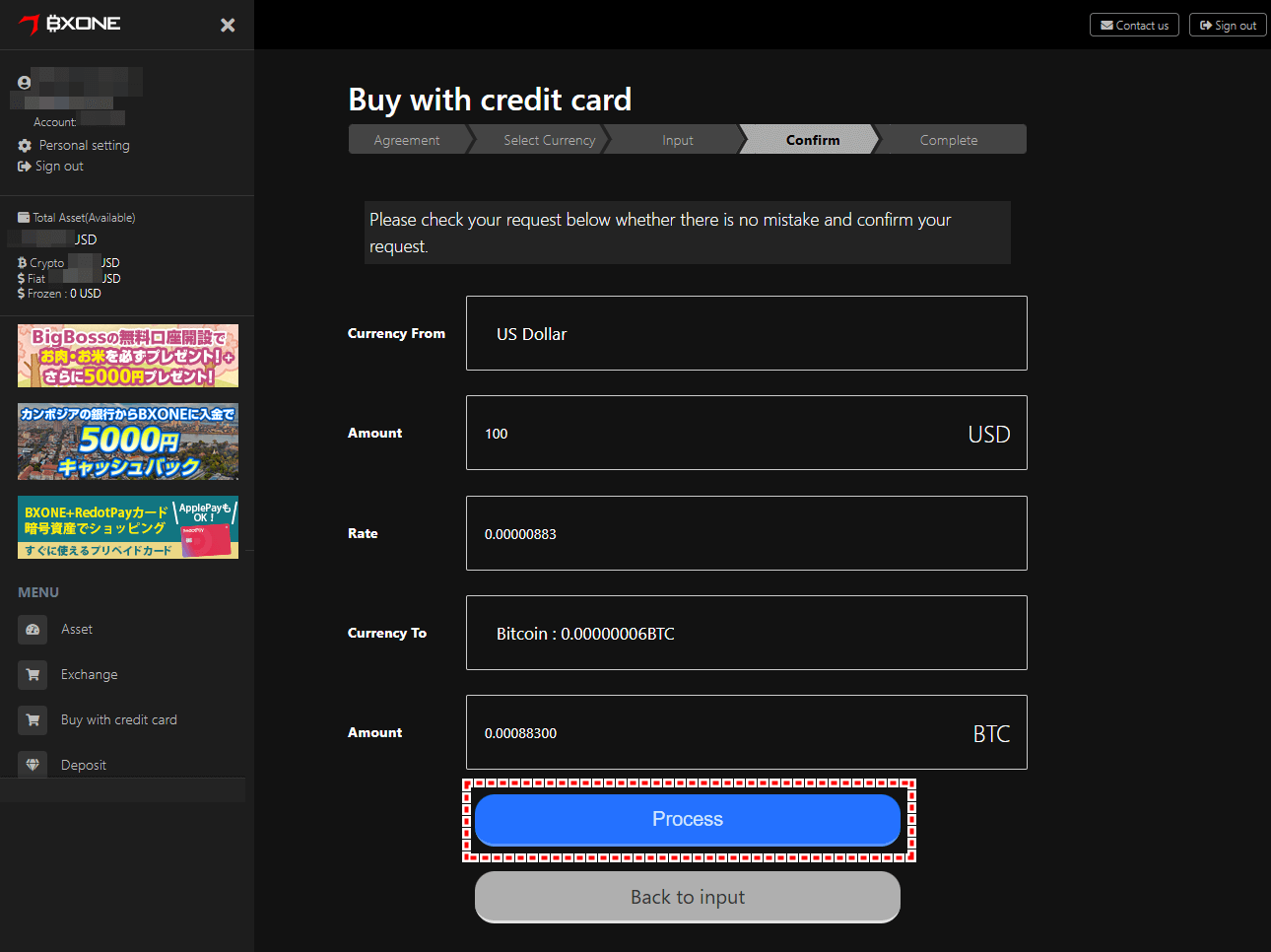Click the user profile avatar icon
This screenshot has width=1271, height=952.
[25, 83]
